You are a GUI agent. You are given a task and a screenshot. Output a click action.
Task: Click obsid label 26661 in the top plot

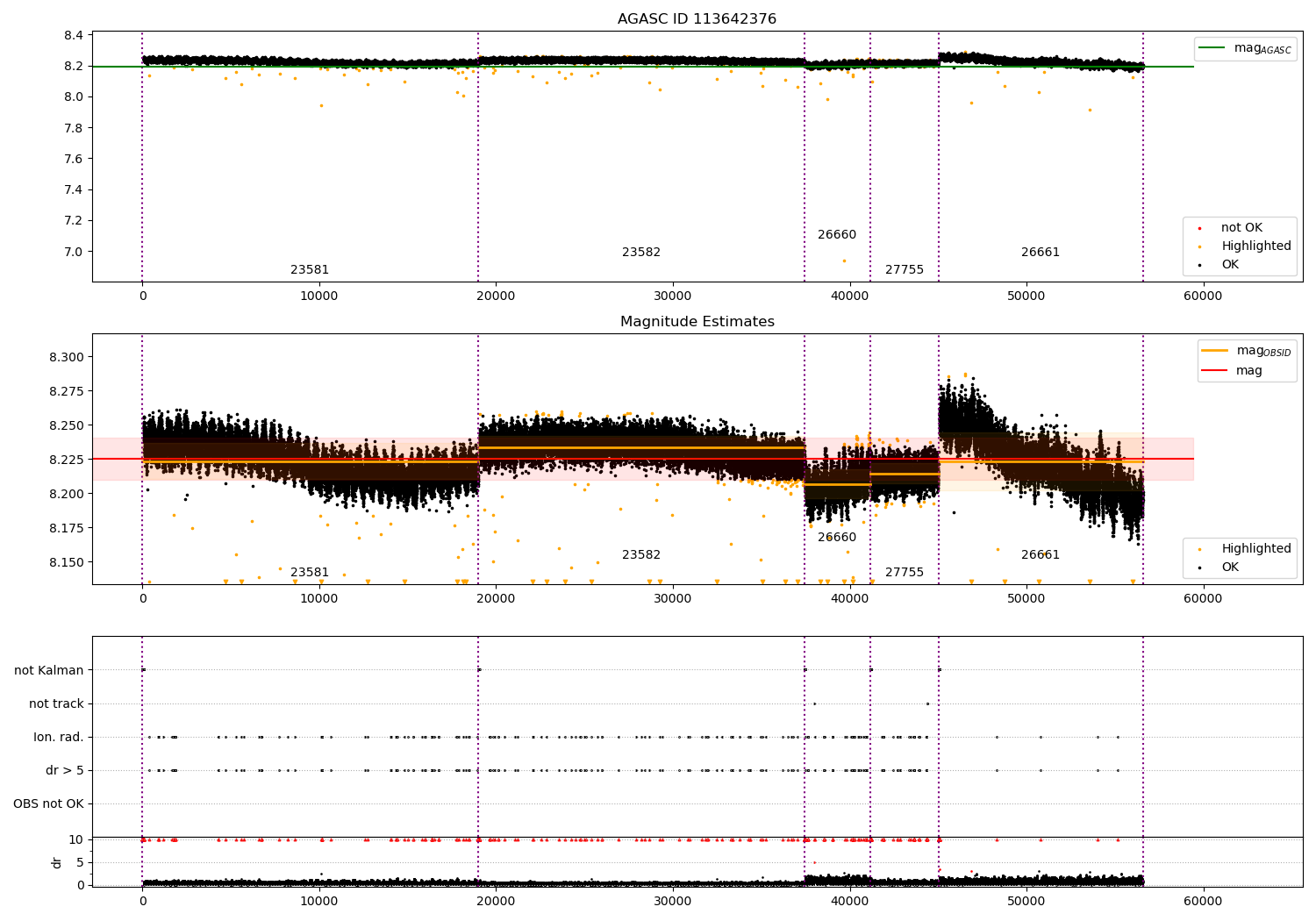point(1041,253)
